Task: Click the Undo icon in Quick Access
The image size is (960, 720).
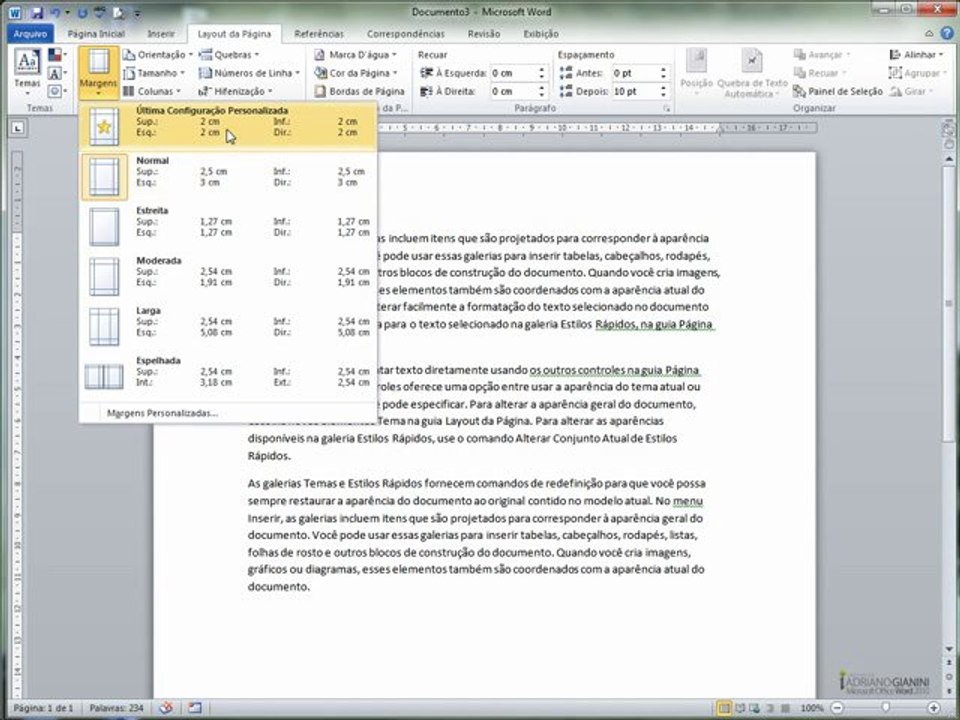Action: (x=56, y=12)
